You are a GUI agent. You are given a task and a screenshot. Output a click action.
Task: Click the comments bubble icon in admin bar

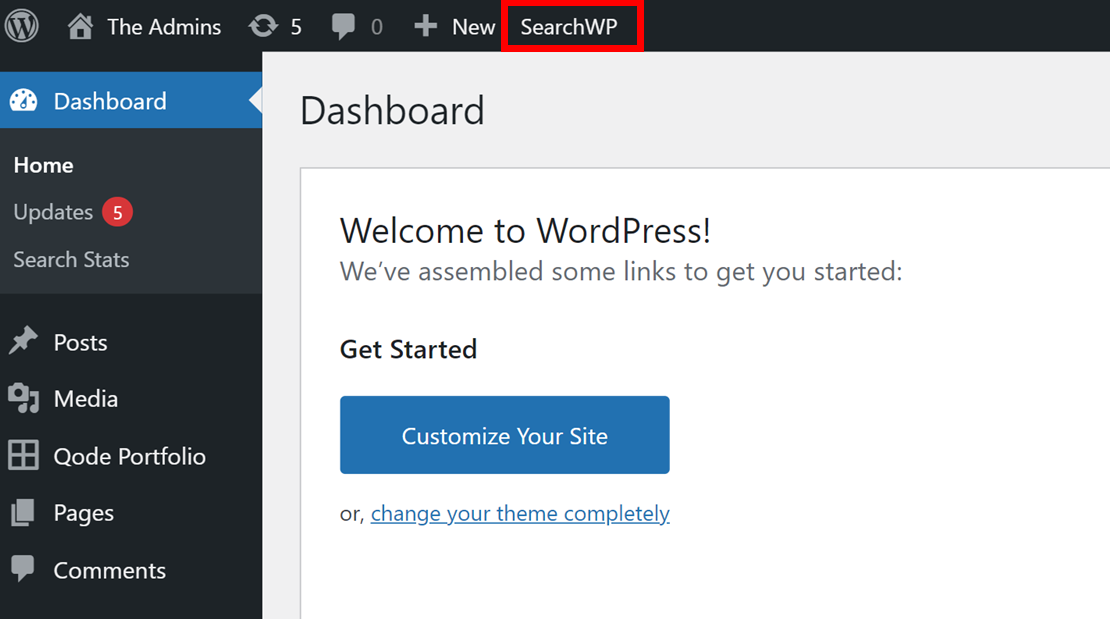pyautogui.click(x=343, y=27)
